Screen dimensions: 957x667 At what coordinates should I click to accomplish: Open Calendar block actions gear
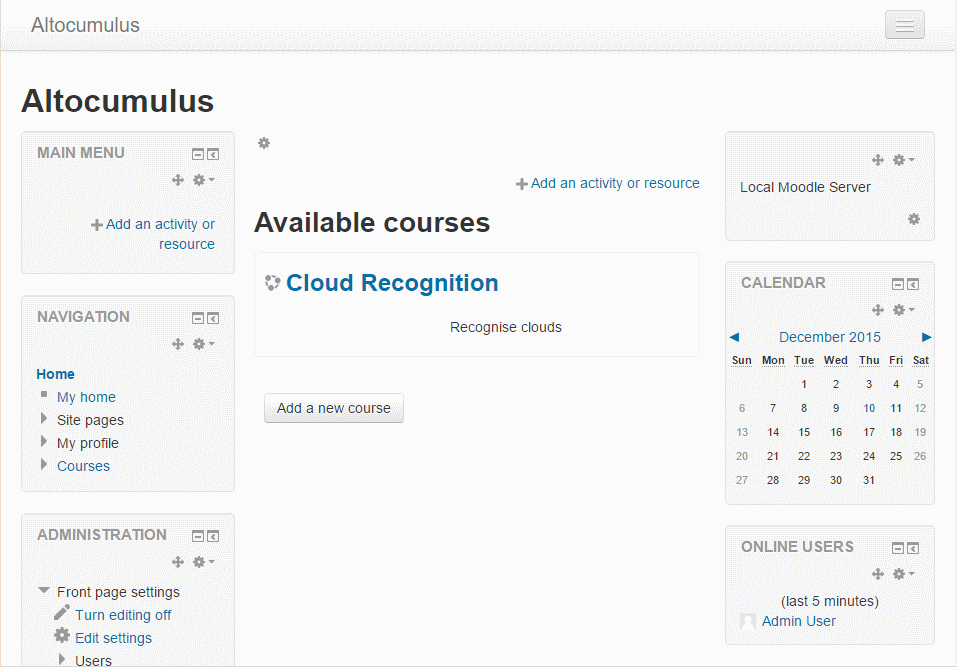coord(903,310)
